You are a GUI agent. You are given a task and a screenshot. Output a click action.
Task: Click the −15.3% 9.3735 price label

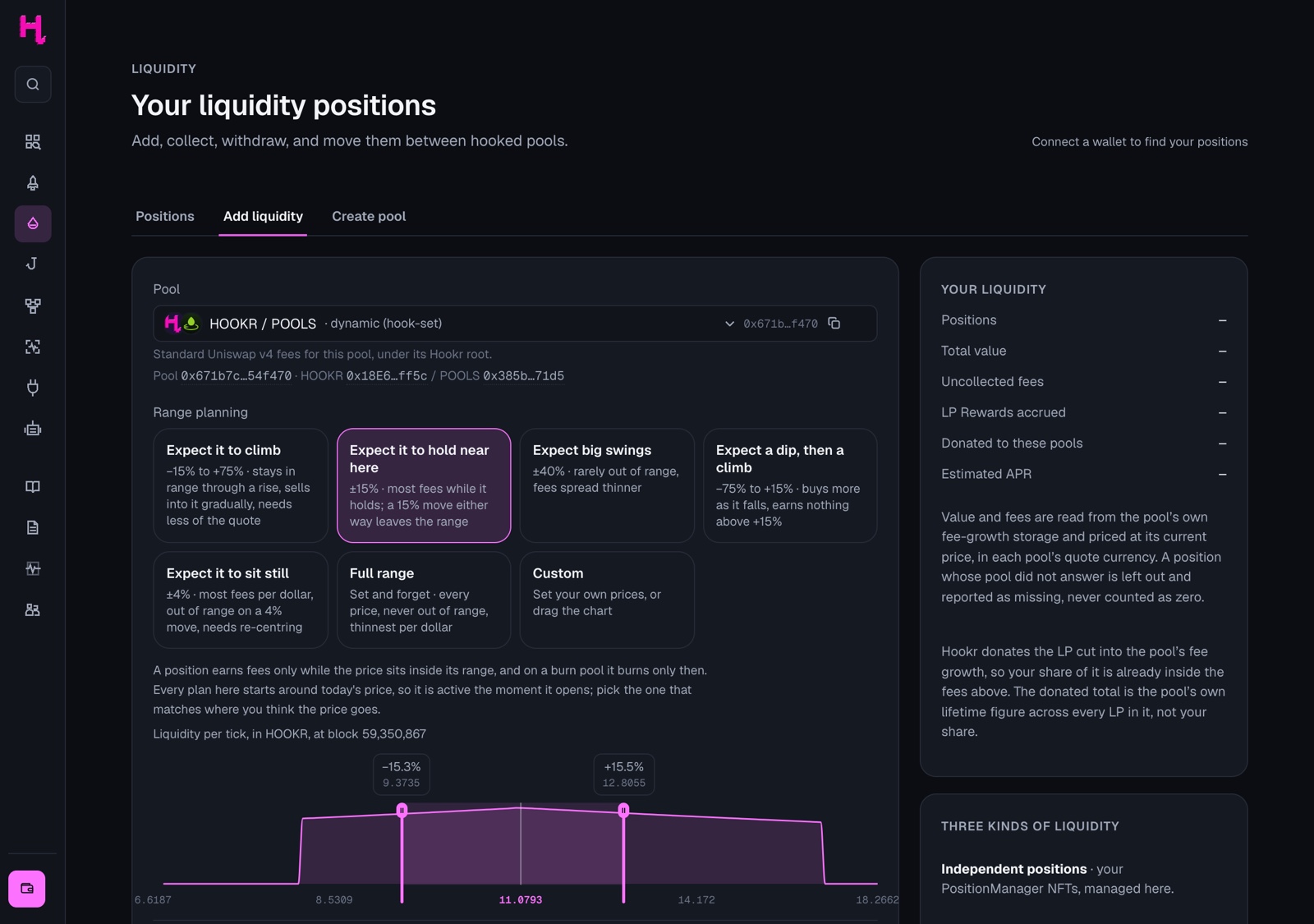(402, 774)
